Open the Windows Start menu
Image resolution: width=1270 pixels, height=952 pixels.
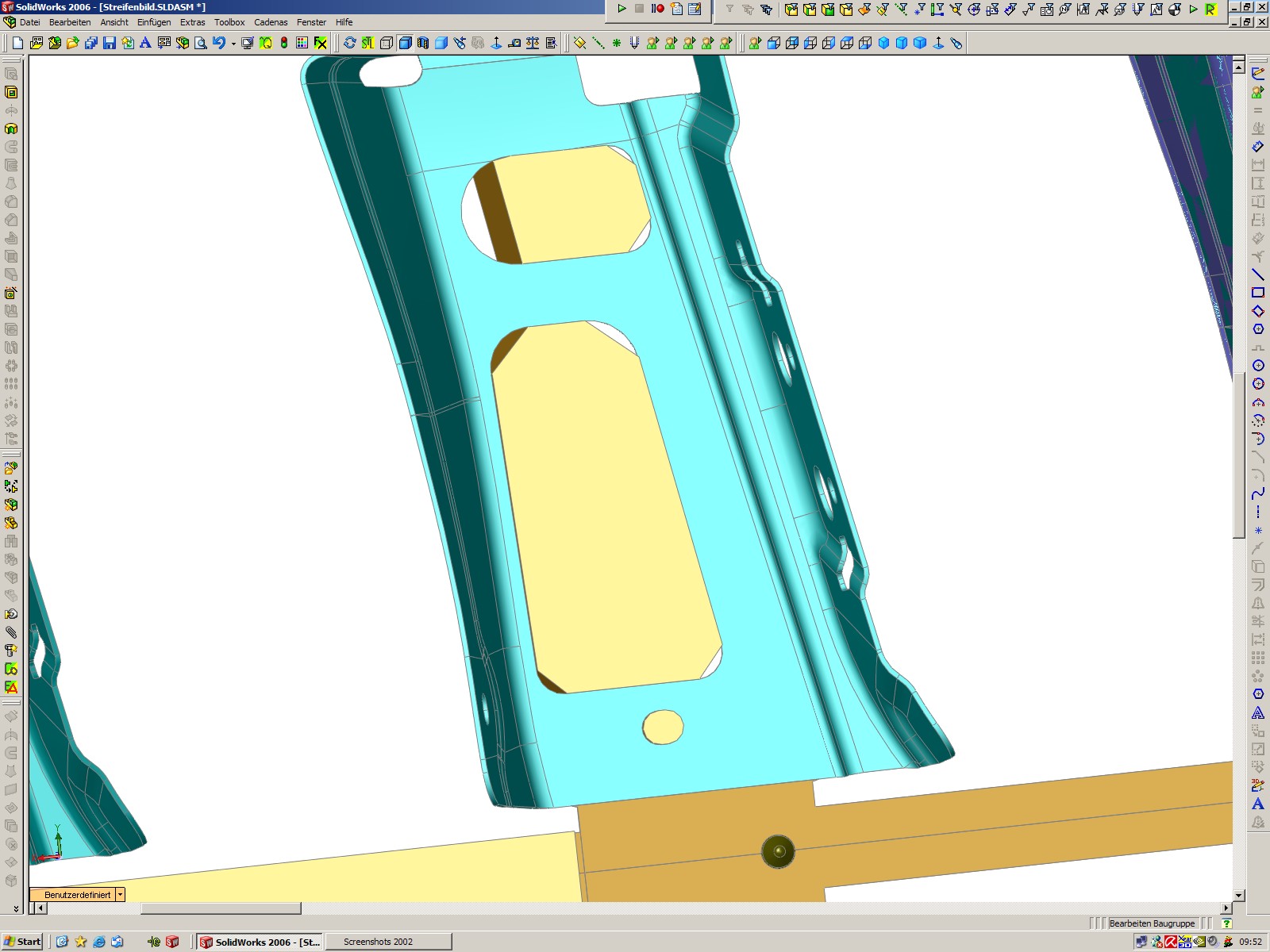click(x=22, y=942)
